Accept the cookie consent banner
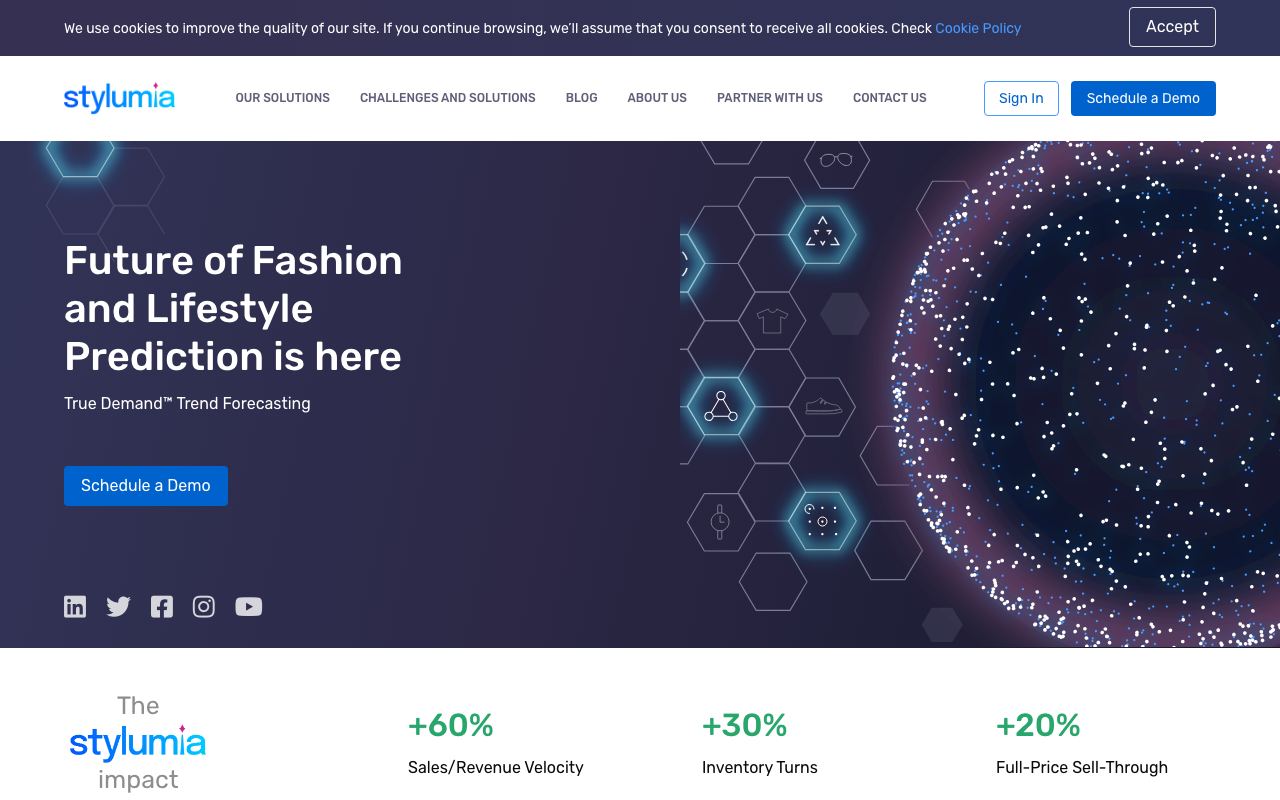The width and height of the screenshot is (1280, 800). 1172,27
